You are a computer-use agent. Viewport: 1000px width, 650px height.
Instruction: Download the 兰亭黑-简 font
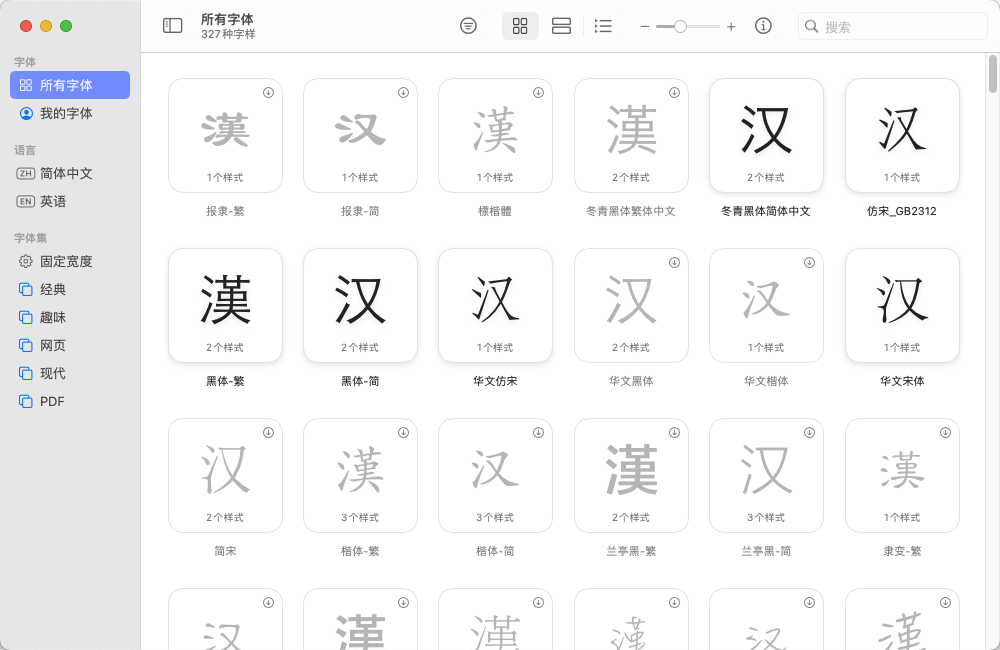pyautogui.click(x=809, y=432)
